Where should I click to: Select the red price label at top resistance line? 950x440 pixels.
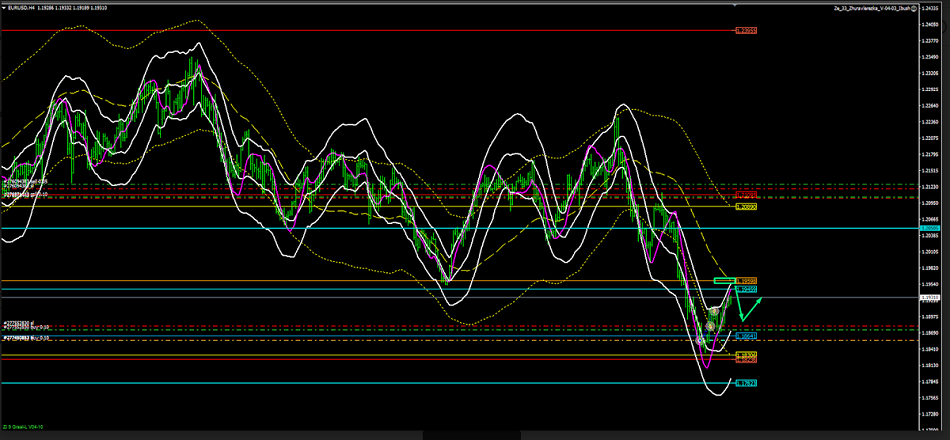click(x=745, y=31)
